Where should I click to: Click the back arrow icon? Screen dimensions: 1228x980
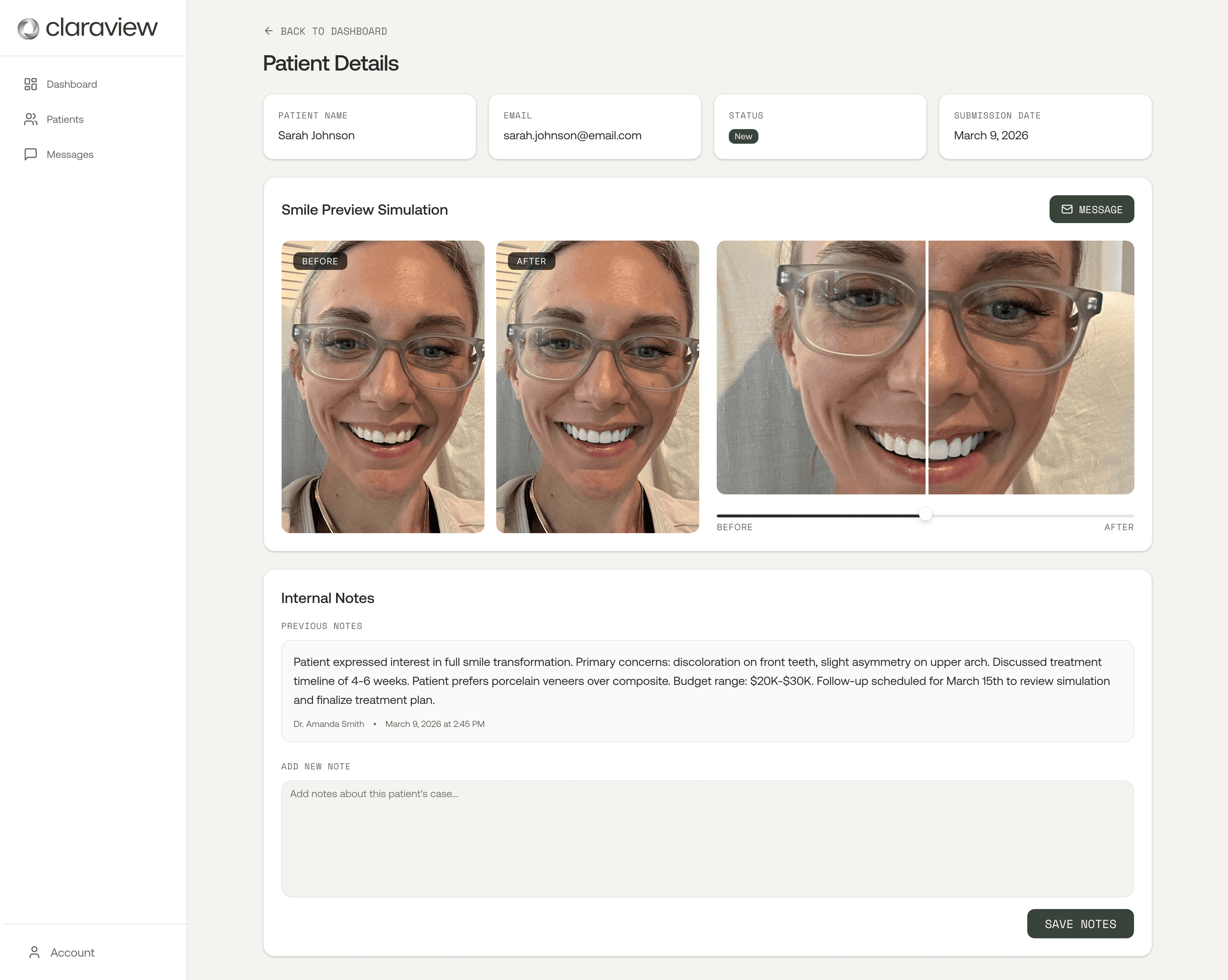(268, 31)
